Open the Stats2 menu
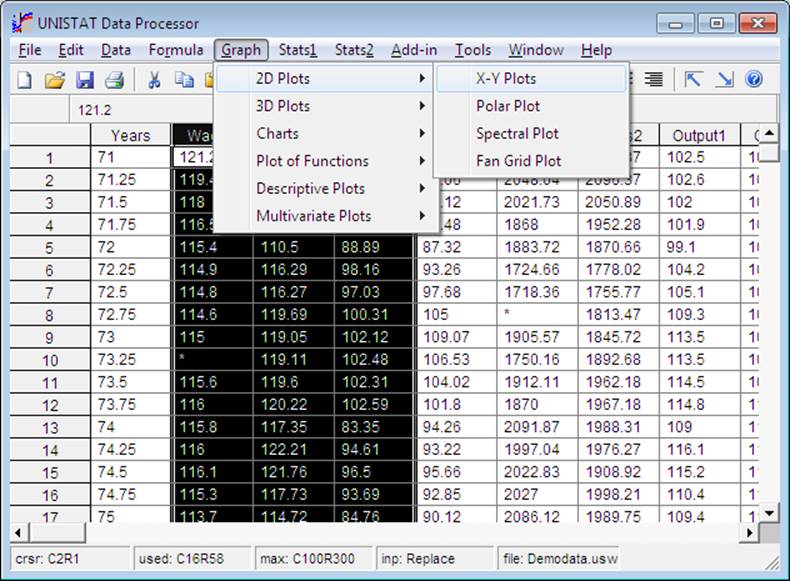 (354, 50)
